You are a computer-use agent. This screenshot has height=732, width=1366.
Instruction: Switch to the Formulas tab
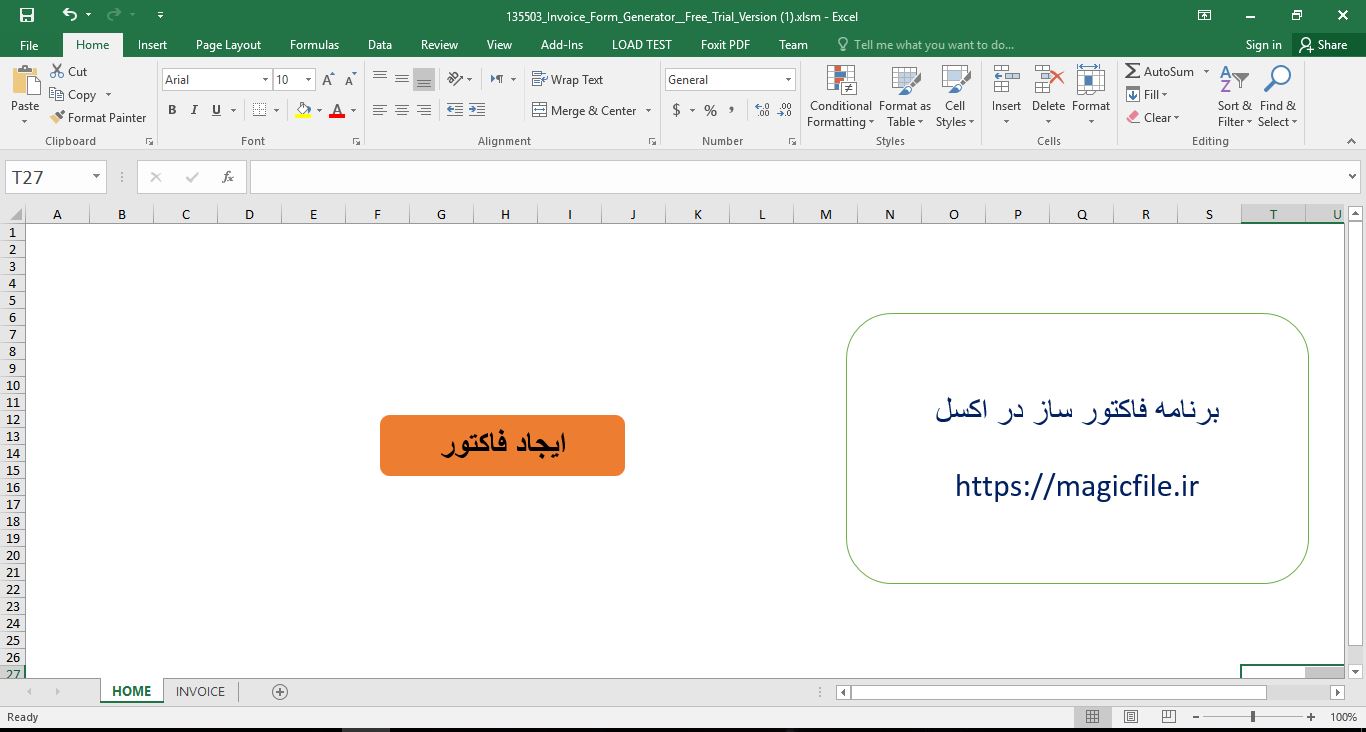tap(314, 45)
